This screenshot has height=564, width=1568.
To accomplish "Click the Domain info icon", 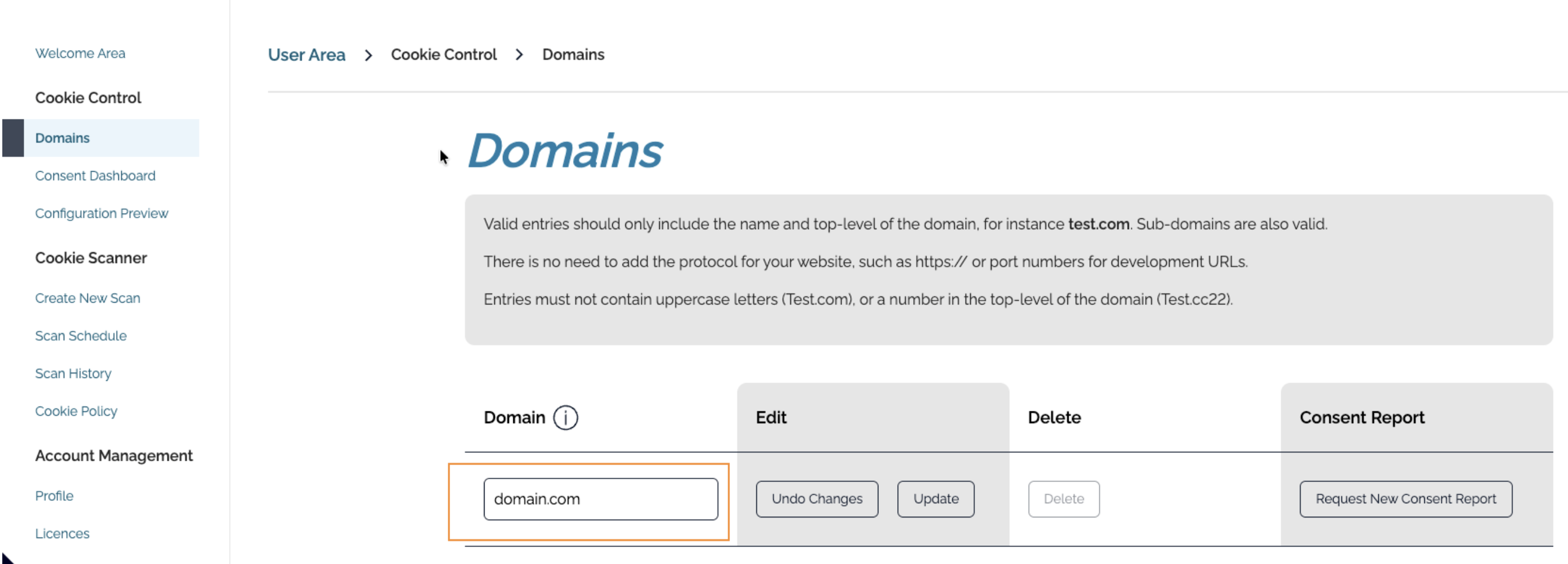I will click(x=565, y=418).
